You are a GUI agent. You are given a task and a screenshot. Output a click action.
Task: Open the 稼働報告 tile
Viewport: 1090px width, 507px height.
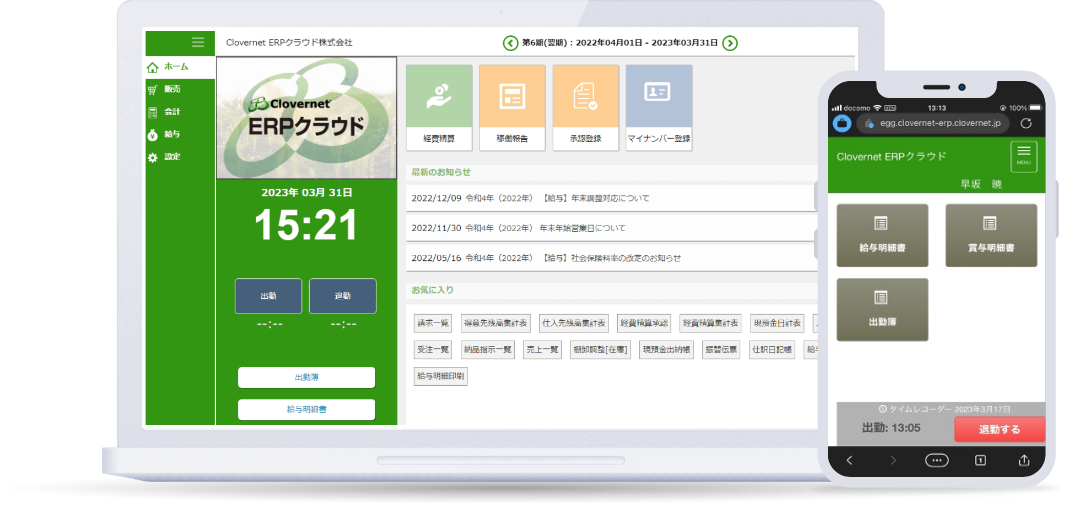(x=512, y=108)
